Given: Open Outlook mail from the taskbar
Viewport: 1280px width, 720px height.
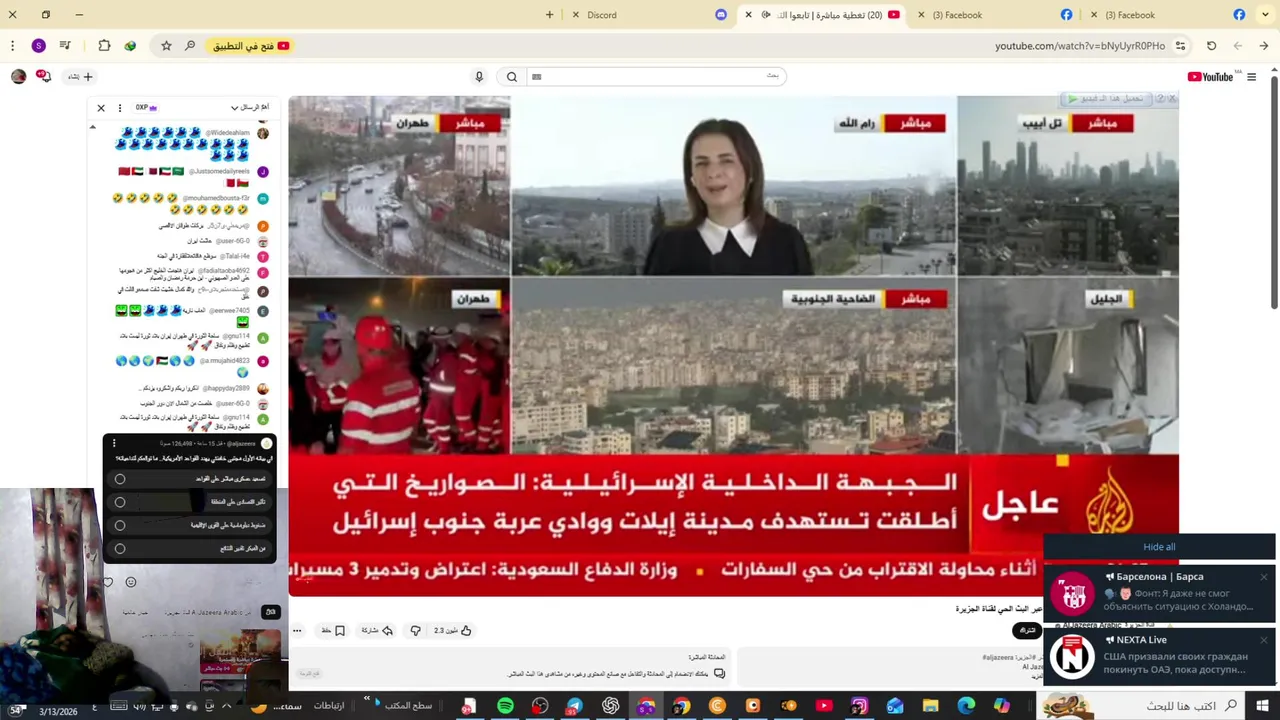Looking at the screenshot, I should click(x=895, y=706).
